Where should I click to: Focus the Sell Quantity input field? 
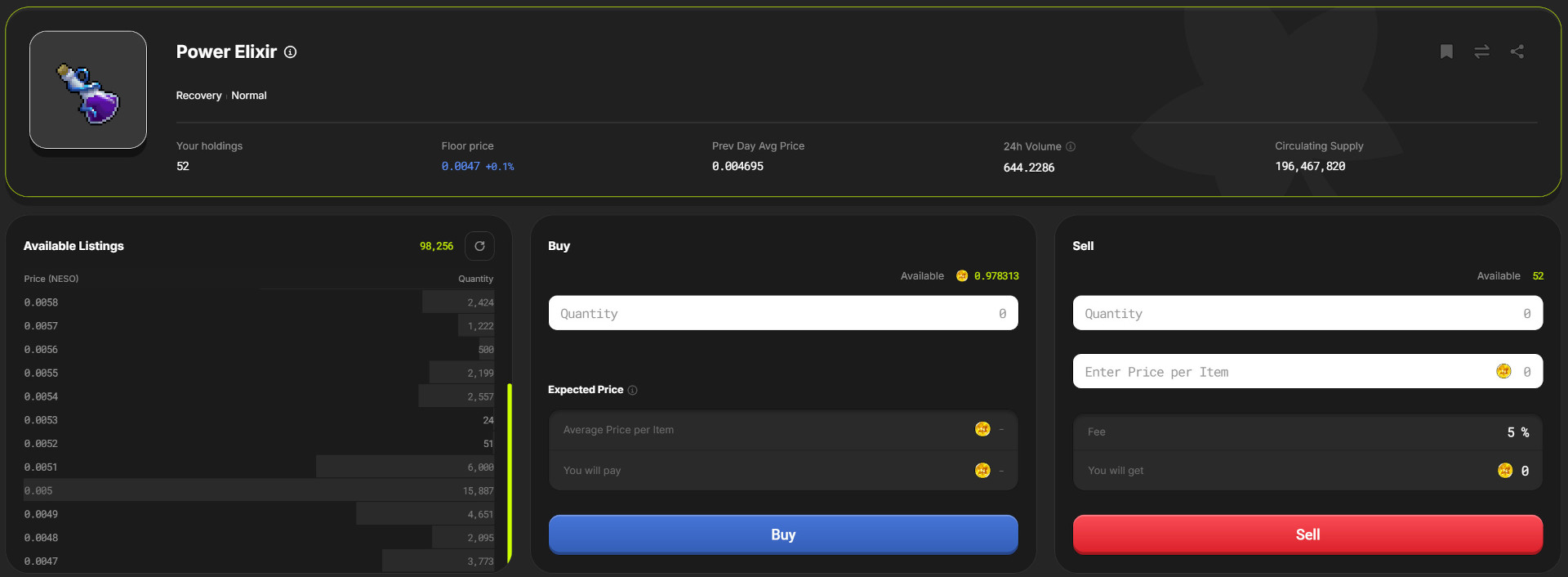pyautogui.click(x=1307, y=313)
